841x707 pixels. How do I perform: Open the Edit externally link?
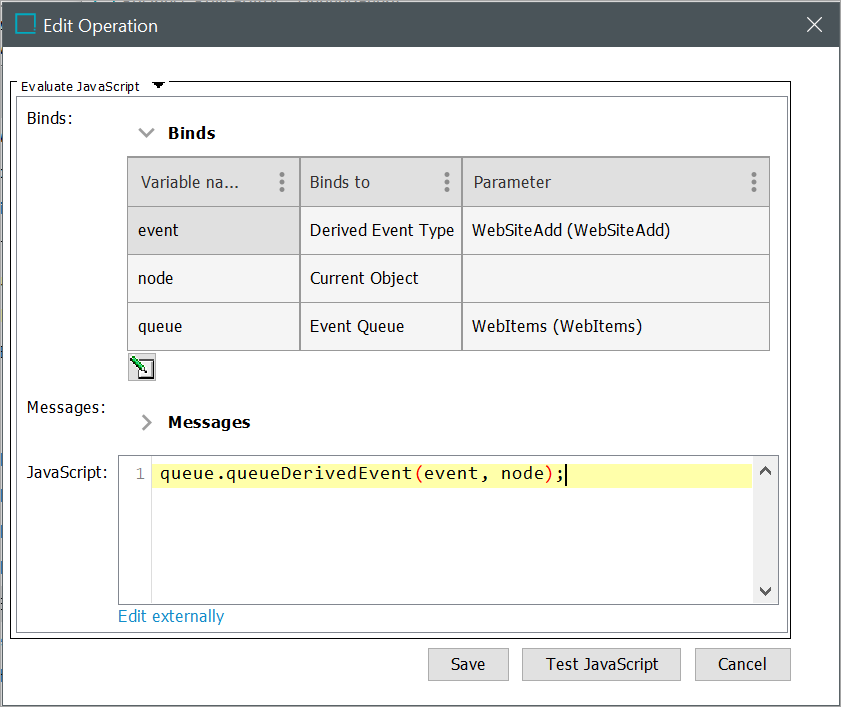(x=171, y=616)
